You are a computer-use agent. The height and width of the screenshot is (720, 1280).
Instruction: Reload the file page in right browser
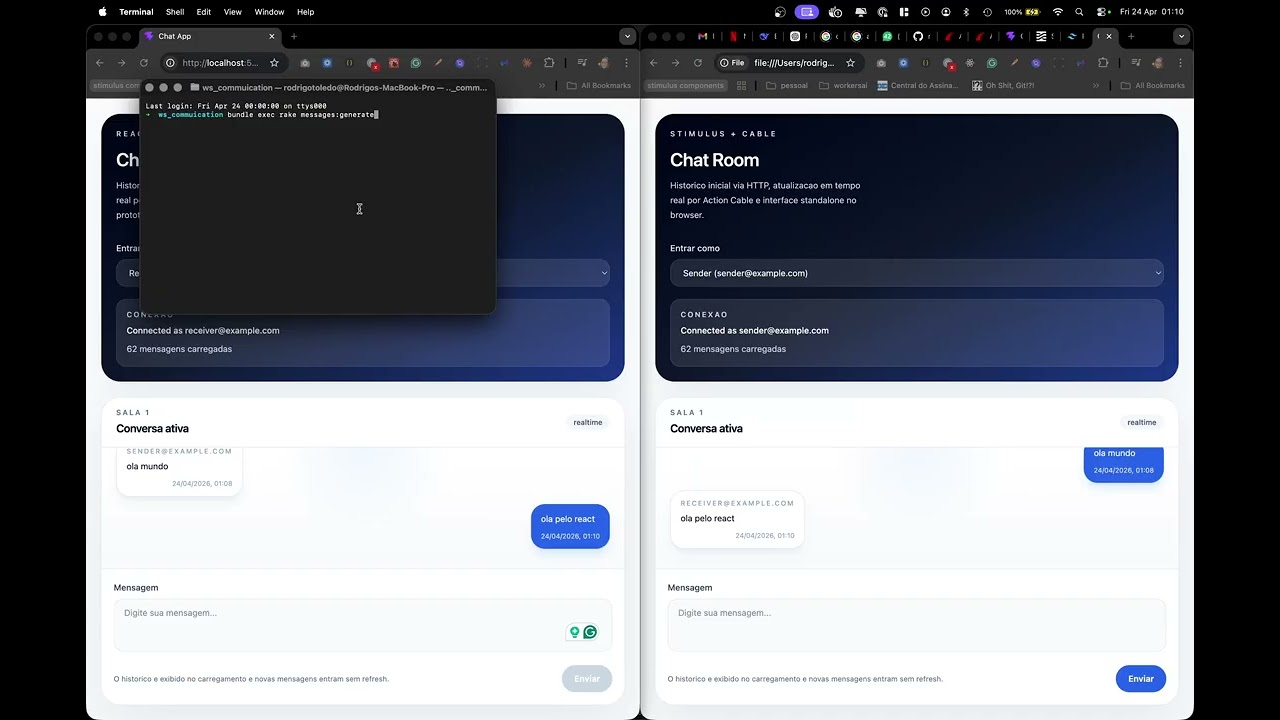click(697, 63)
